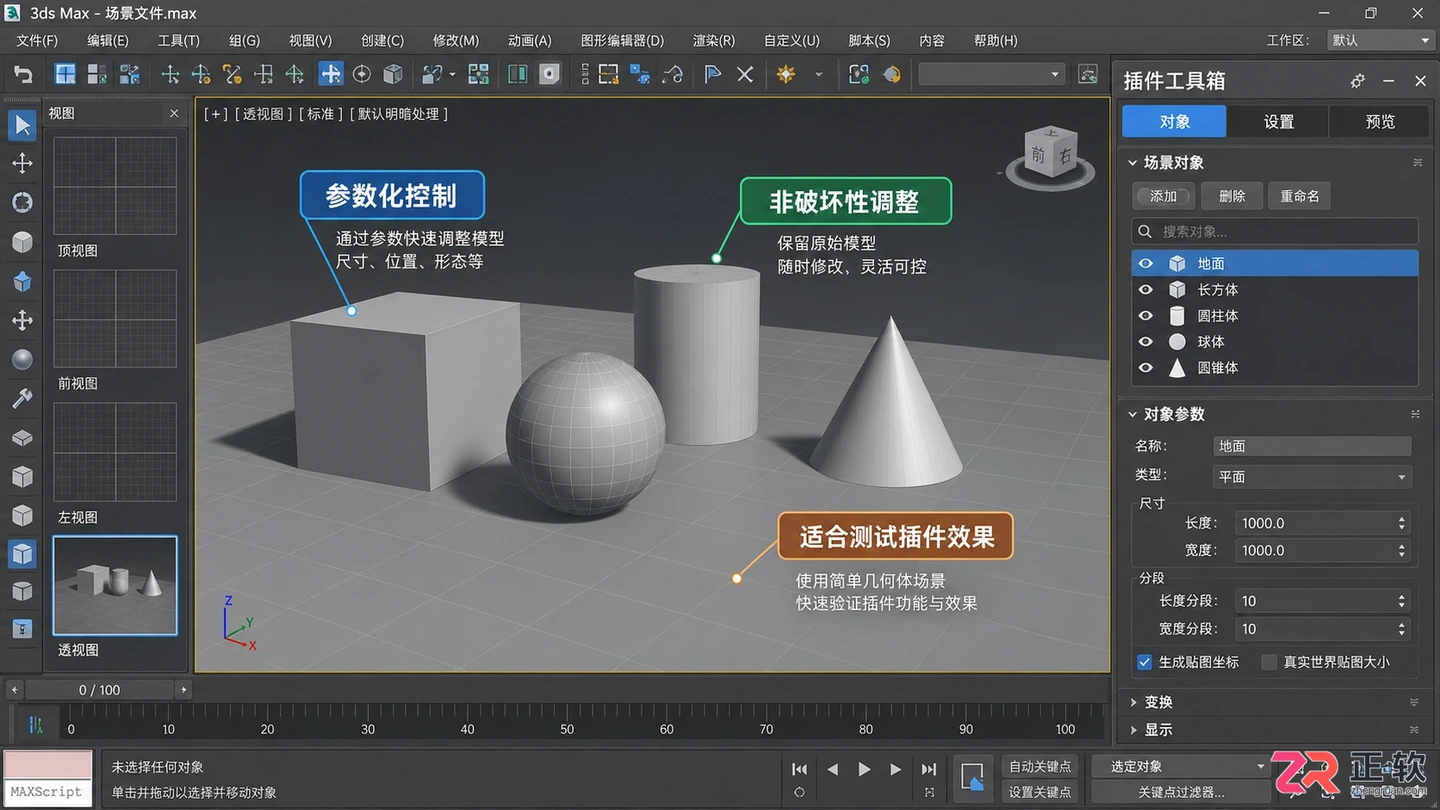Select the arrow selection tool in left sidebar
This screenshot has height=810, width=1440.
click(x=22, y=125)
